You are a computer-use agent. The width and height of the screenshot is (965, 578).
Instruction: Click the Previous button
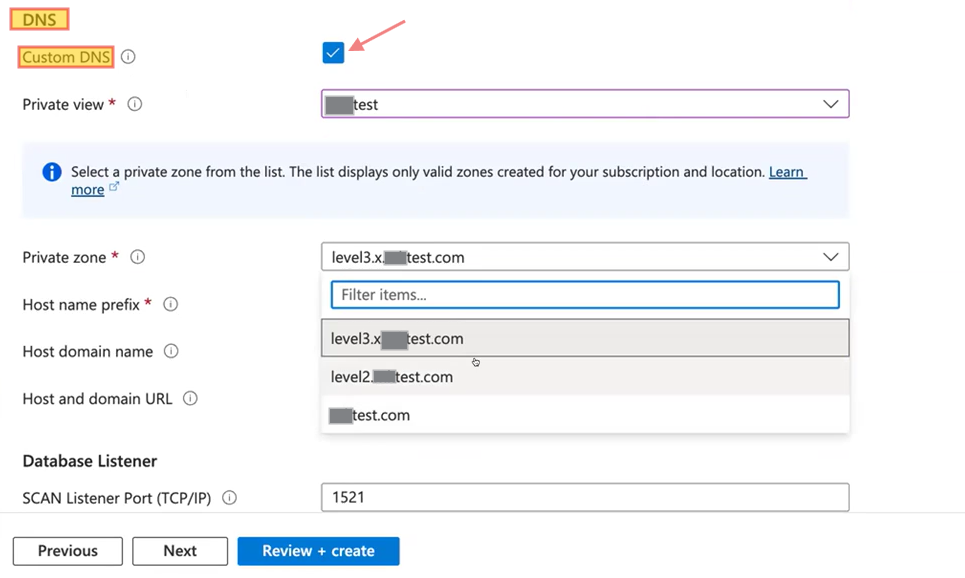(68, 551)
